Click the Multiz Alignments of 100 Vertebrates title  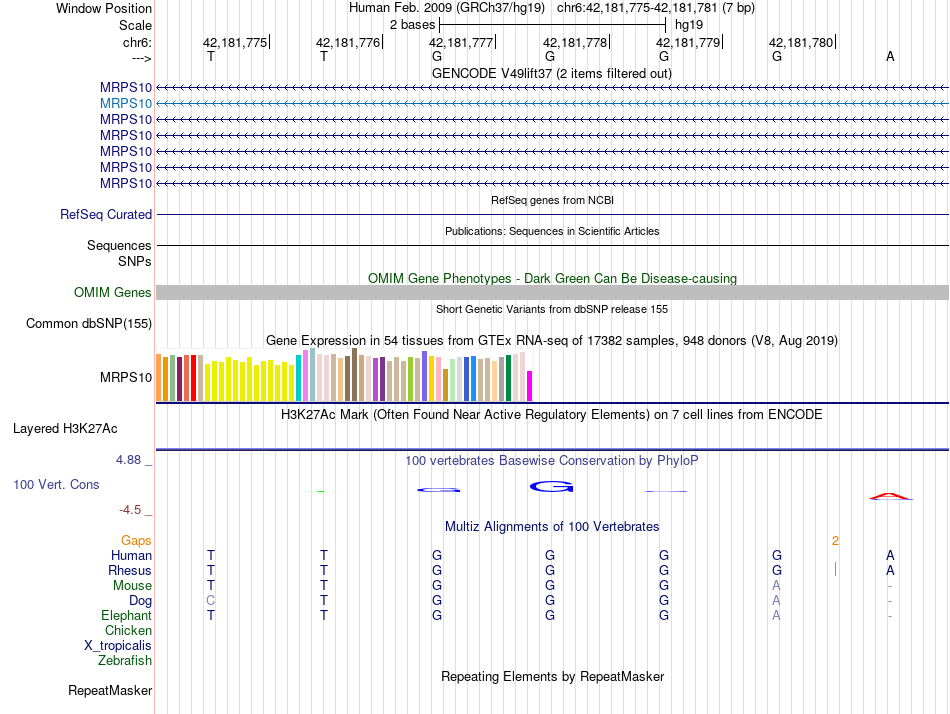[x=551, y=526]
